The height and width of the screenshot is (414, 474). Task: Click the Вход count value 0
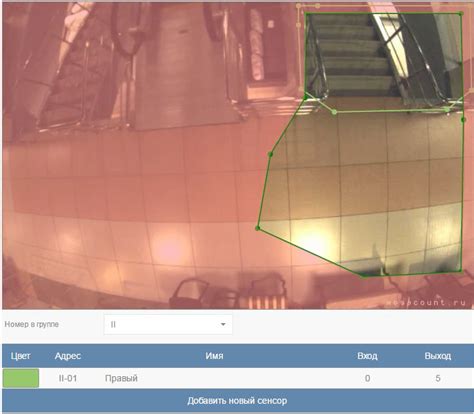[x=367, y=378]
